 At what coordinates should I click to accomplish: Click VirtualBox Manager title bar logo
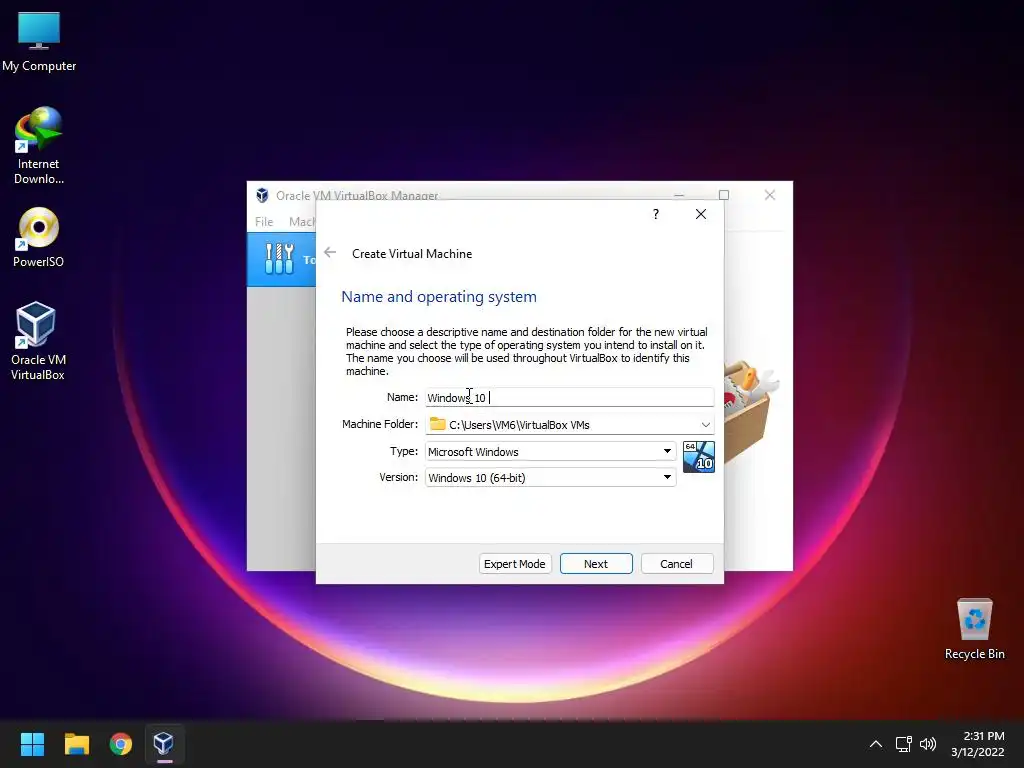(x=262, y=195)
